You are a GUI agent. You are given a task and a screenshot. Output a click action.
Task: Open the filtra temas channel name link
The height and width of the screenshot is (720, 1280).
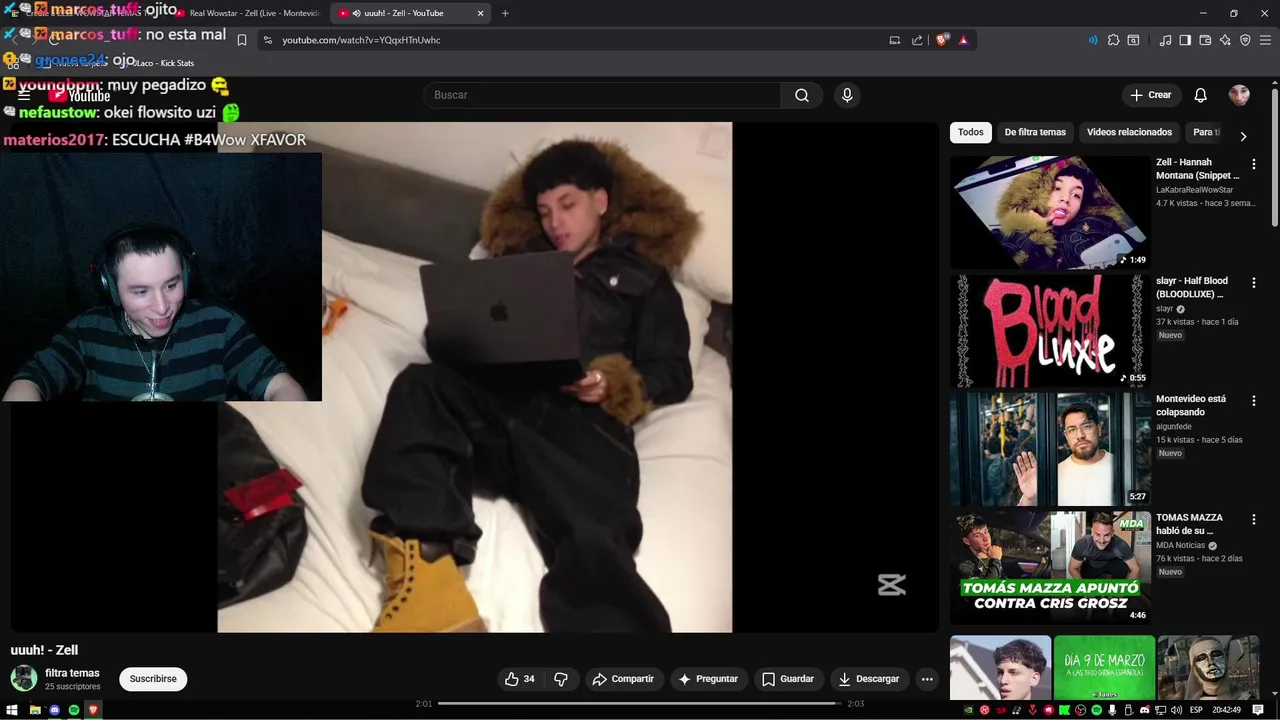pyautogui.click(x=72, y=673)
